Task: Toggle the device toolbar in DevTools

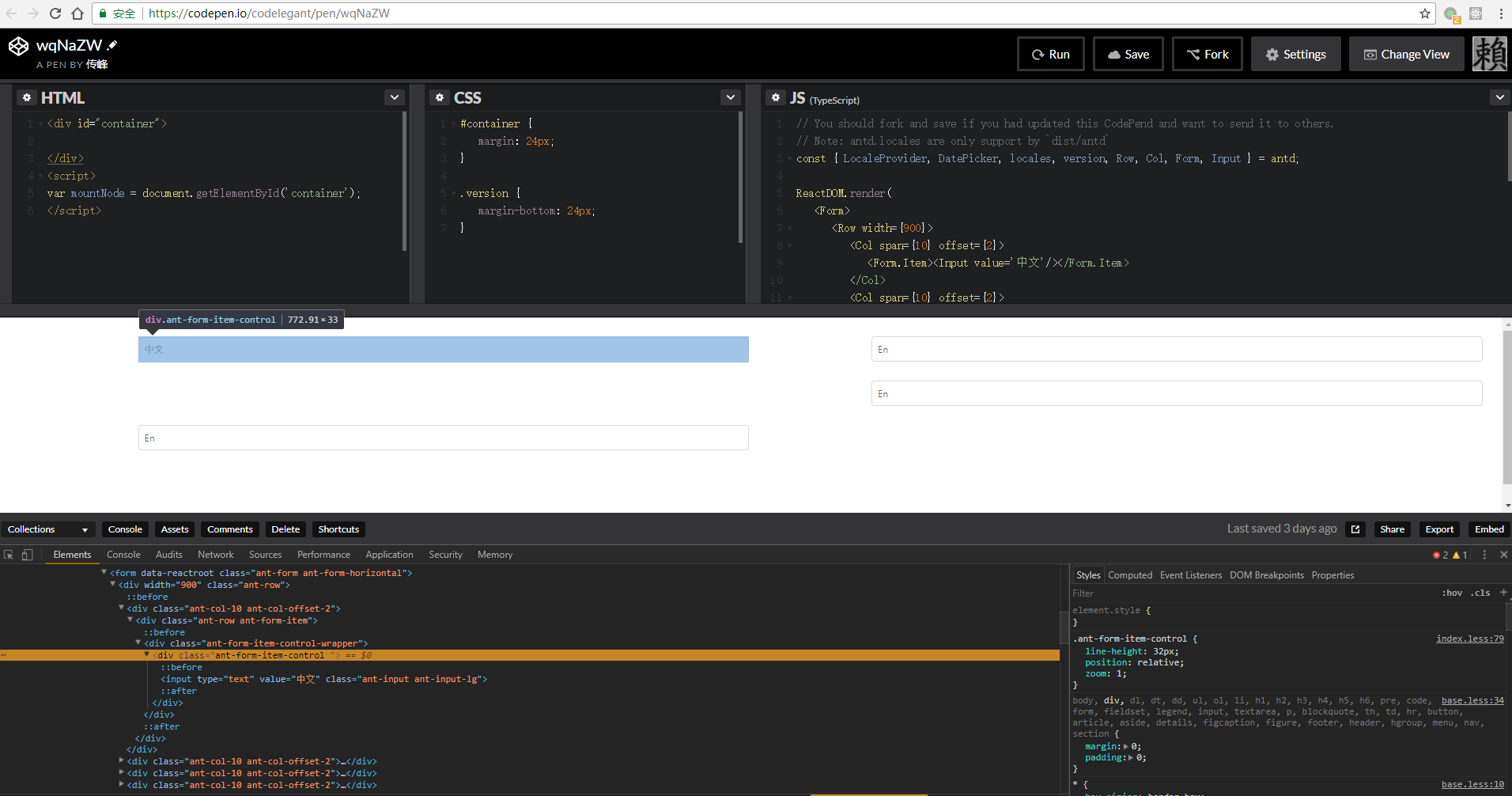Action: [27, 555]
